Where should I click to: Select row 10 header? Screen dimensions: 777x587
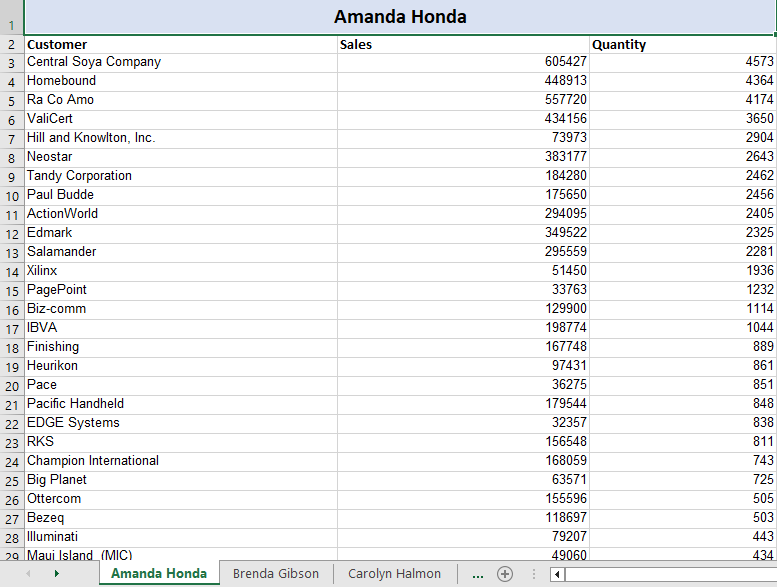coord(12,196)
